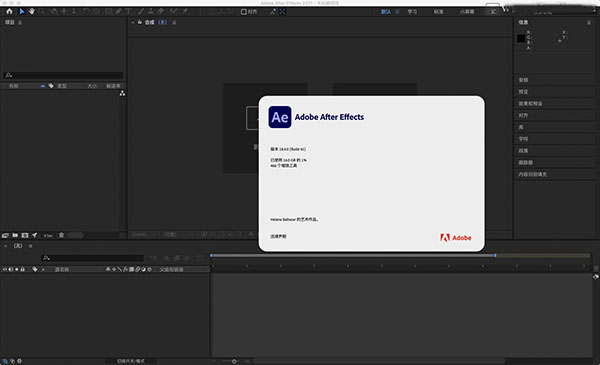Select the Puppet Pin tool

coord(185,11)
